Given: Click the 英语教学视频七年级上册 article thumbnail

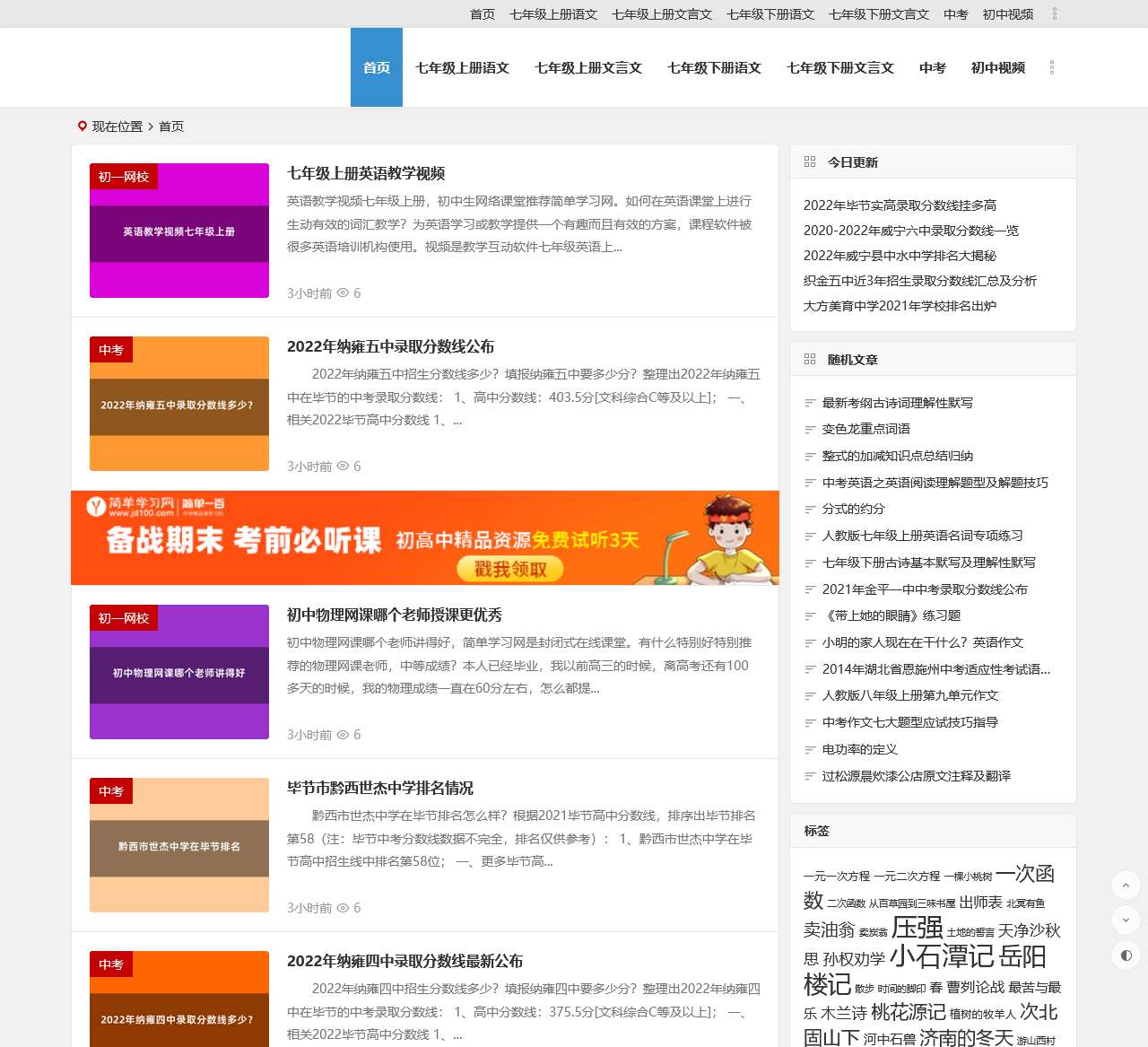Looking at the screenshot, I should click(178, 231).
